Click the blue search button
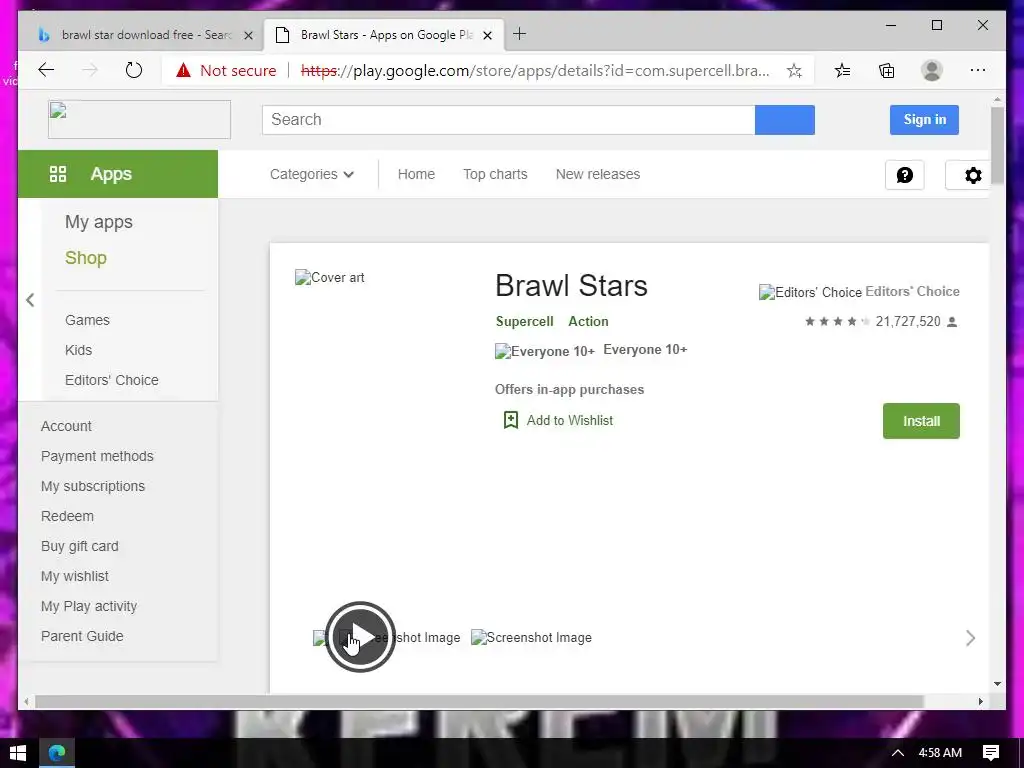The height and width of the screenshot is (768, 1024). [x=784, y=120]
